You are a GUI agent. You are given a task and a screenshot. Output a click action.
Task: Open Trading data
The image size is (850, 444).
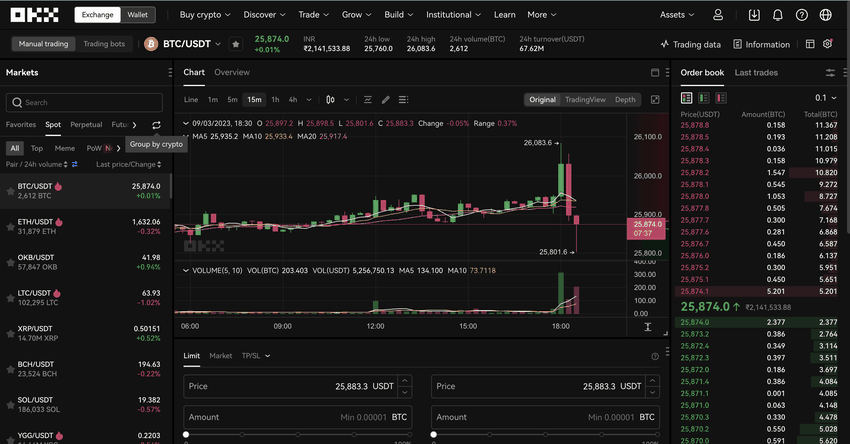click(691, 44)
